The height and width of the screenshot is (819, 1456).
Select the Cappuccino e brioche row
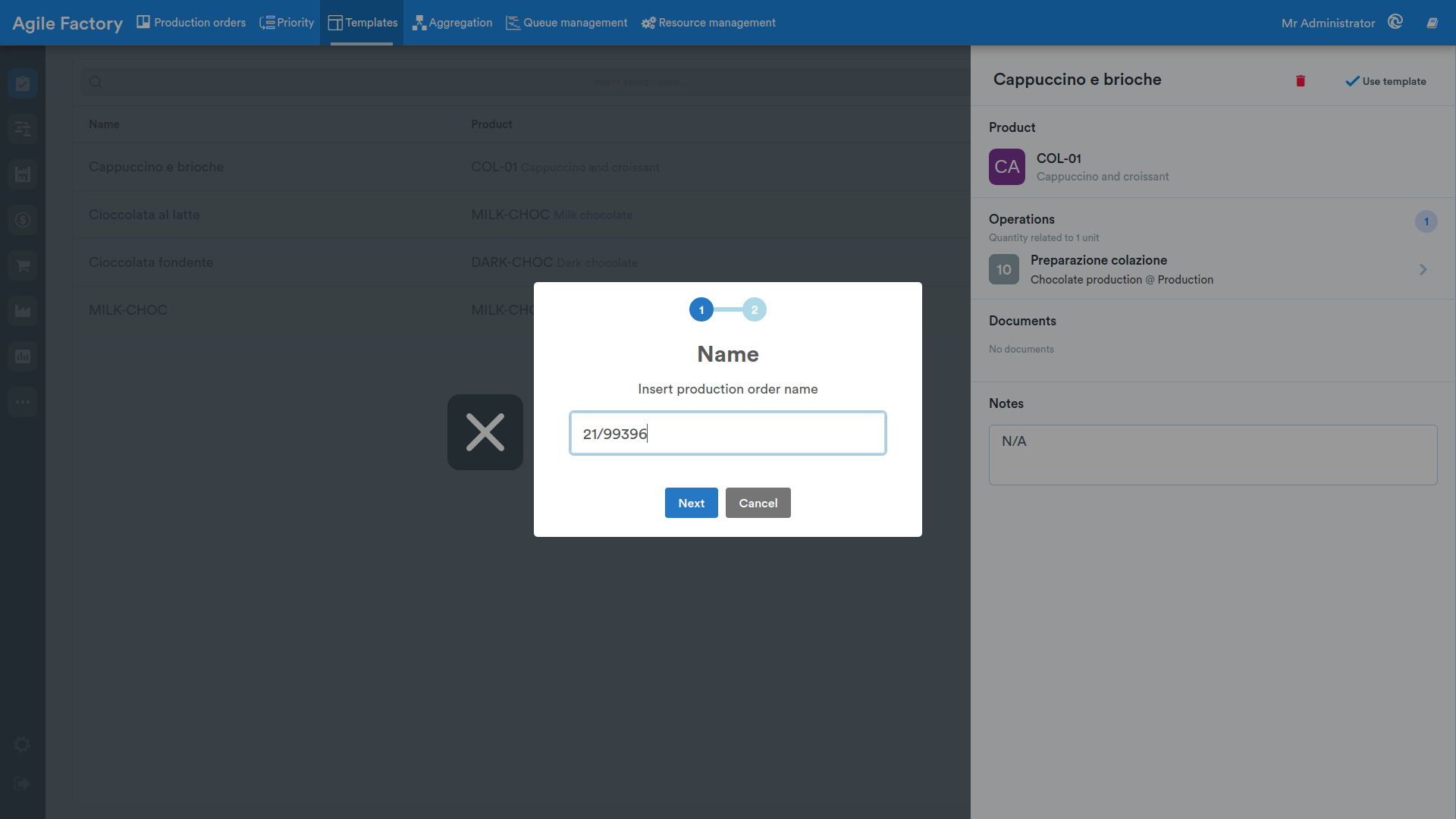pyautogui.click(x=522, y=167)
